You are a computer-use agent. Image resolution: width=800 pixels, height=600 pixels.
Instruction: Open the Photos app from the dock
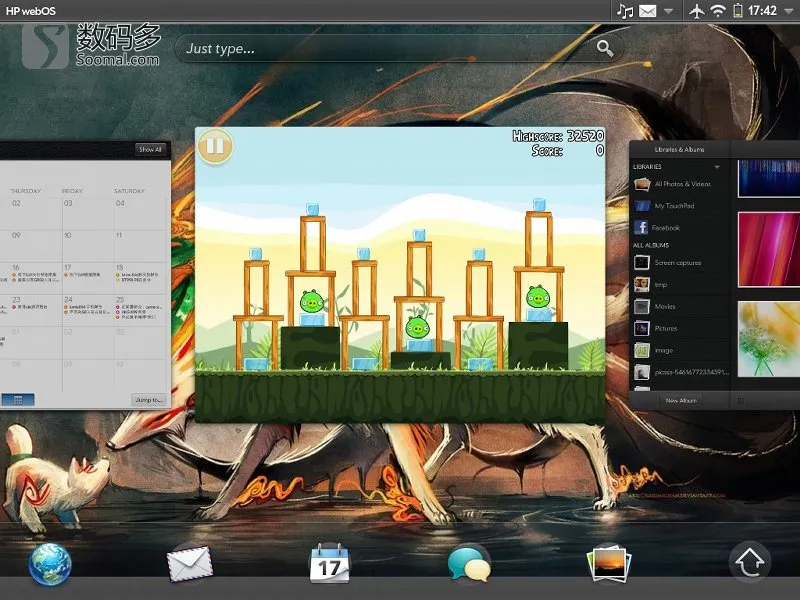609,564
